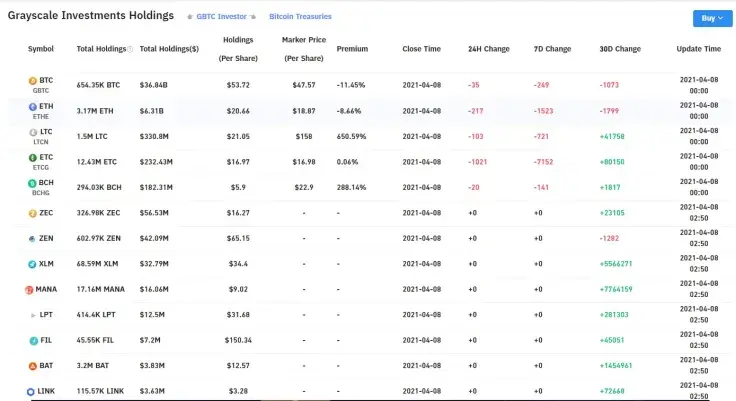Click the Chainlink LINK icon
Viewport: 736px width, 401px height.
(x=31, y=391)
